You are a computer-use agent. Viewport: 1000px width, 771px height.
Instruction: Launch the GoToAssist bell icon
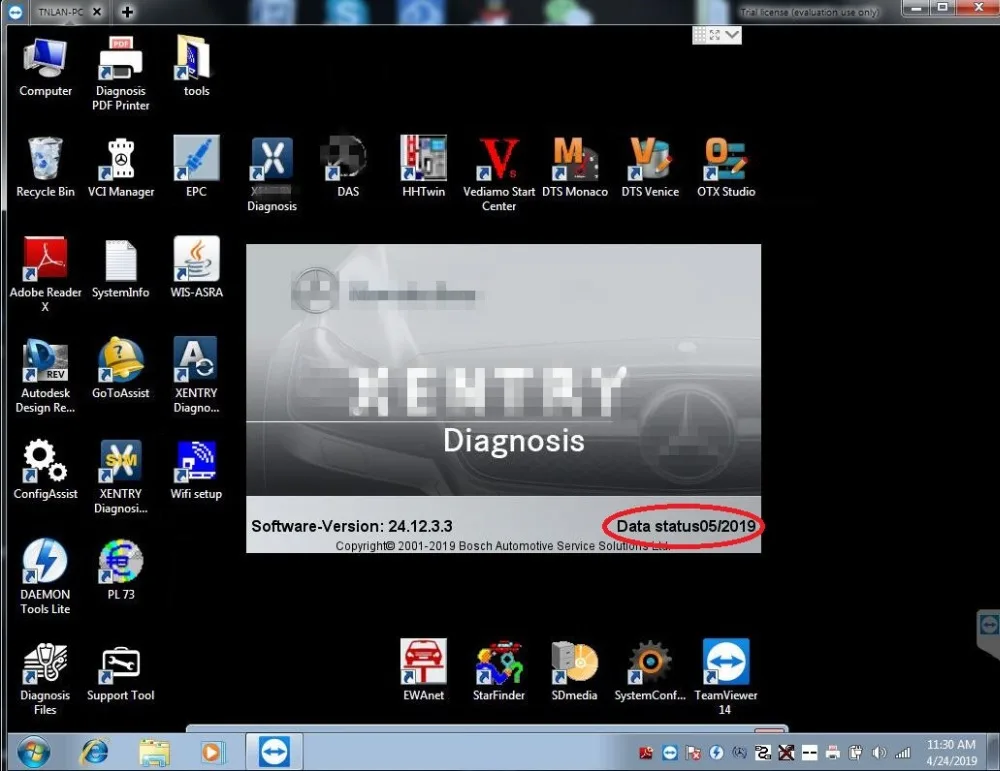pos(121,369)
